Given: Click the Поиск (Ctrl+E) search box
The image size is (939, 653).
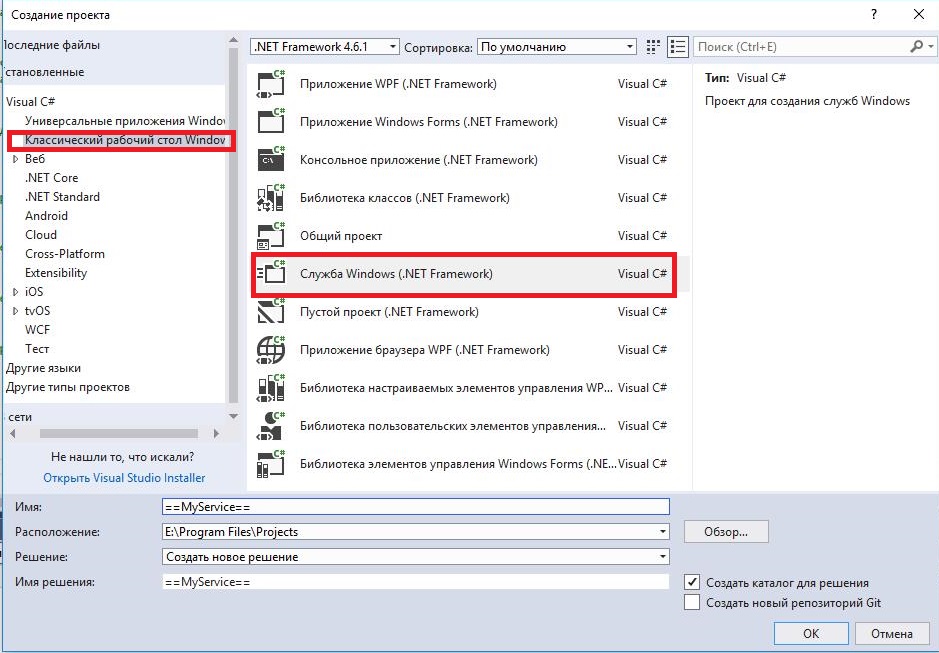Looking at the screenshot, I should point(801,47).
